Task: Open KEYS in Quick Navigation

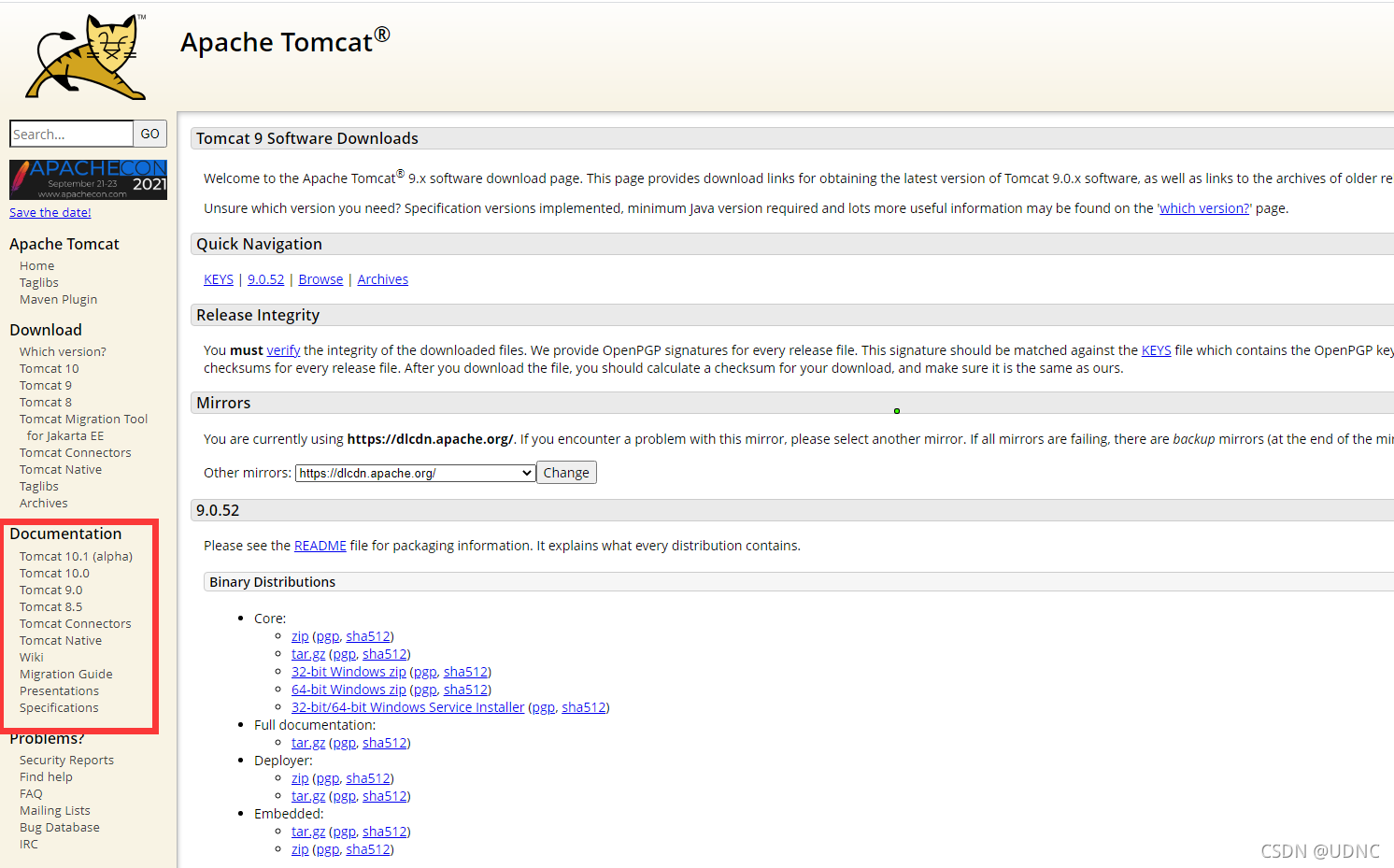Action: [x=218, y=278]
